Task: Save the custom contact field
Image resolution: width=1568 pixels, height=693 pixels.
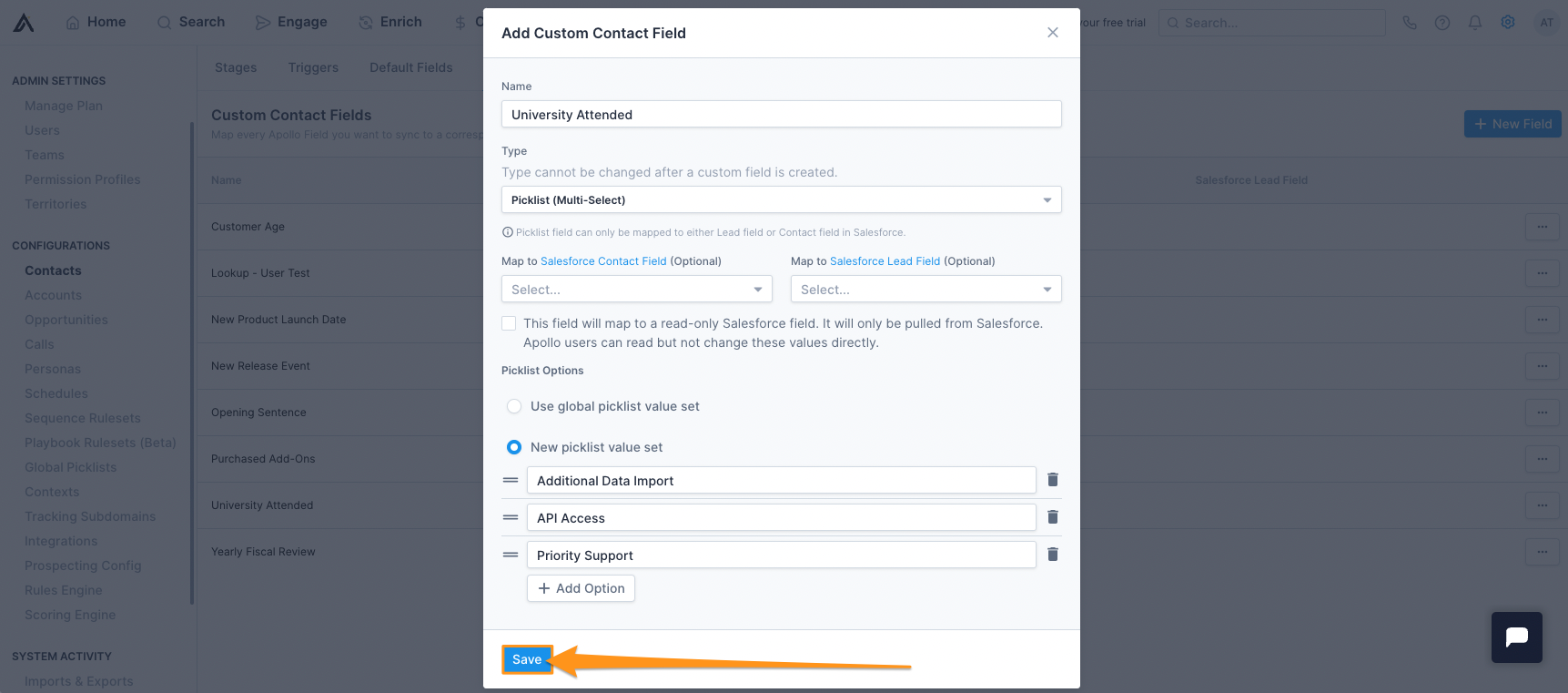Action: click(527, 659)
